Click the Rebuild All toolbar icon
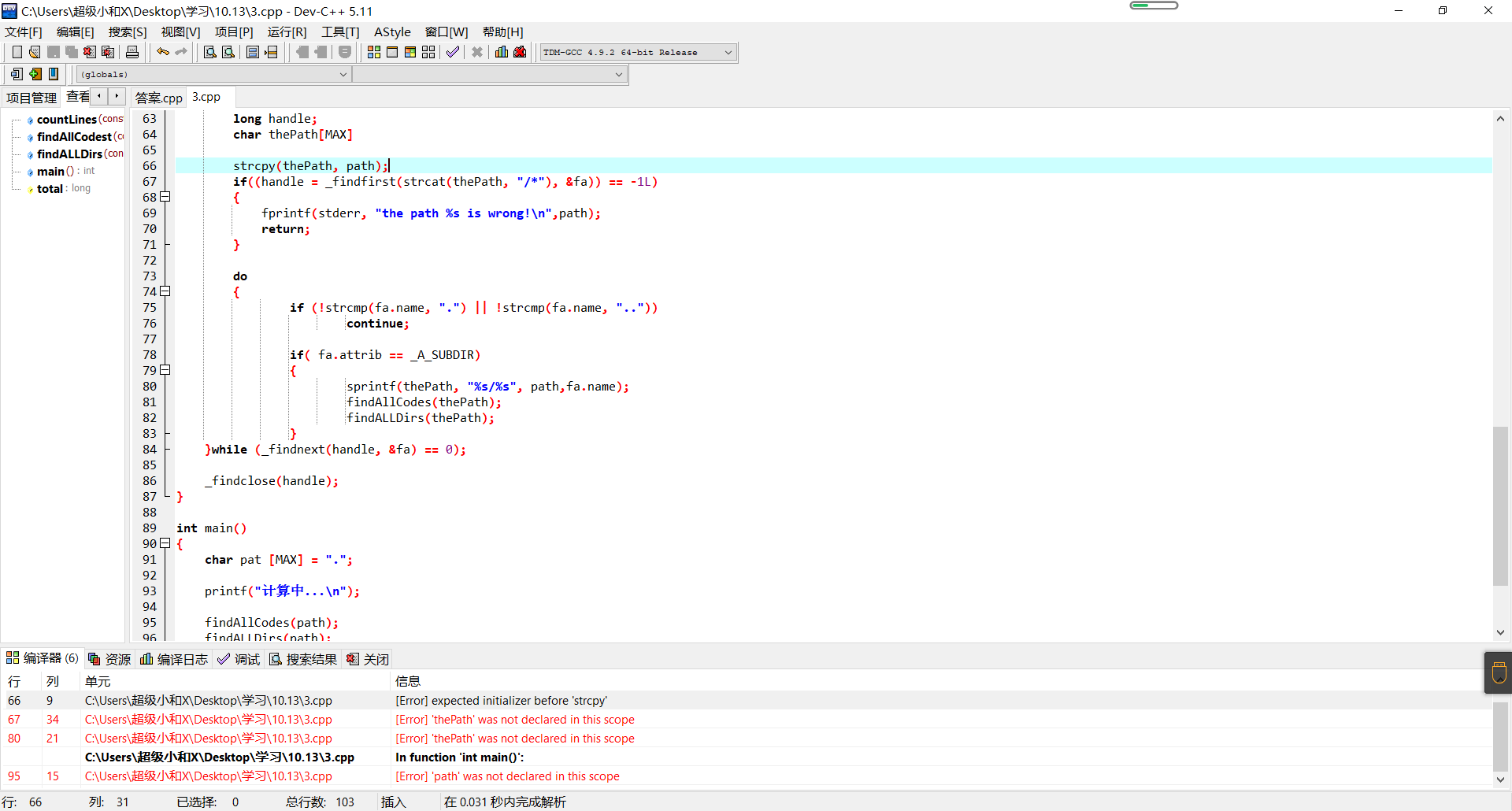Viewport: 1512px width, 811px height. (428, 52)
